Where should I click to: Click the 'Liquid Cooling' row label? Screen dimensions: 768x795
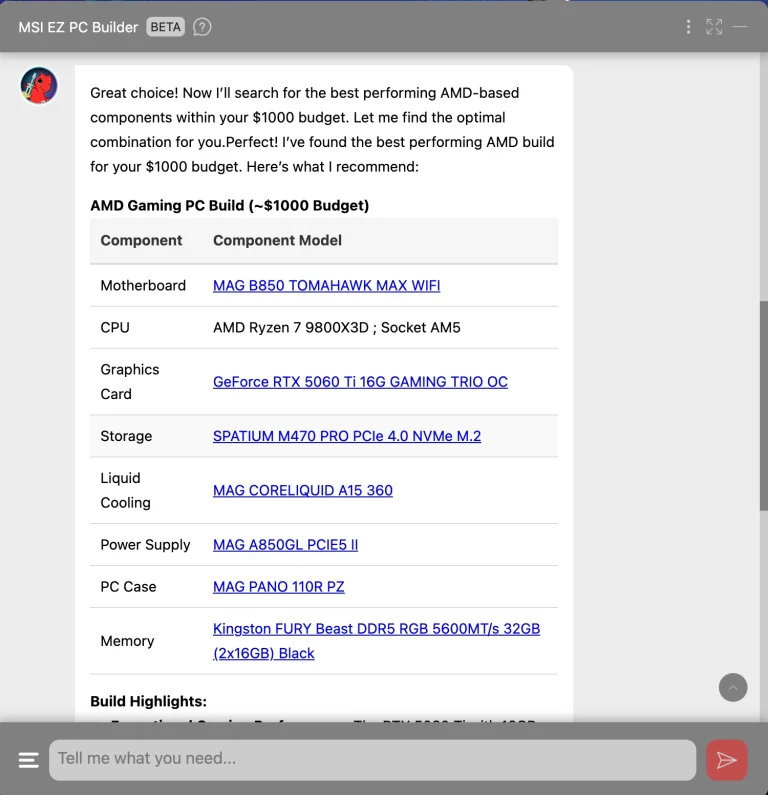click(125, 490)
